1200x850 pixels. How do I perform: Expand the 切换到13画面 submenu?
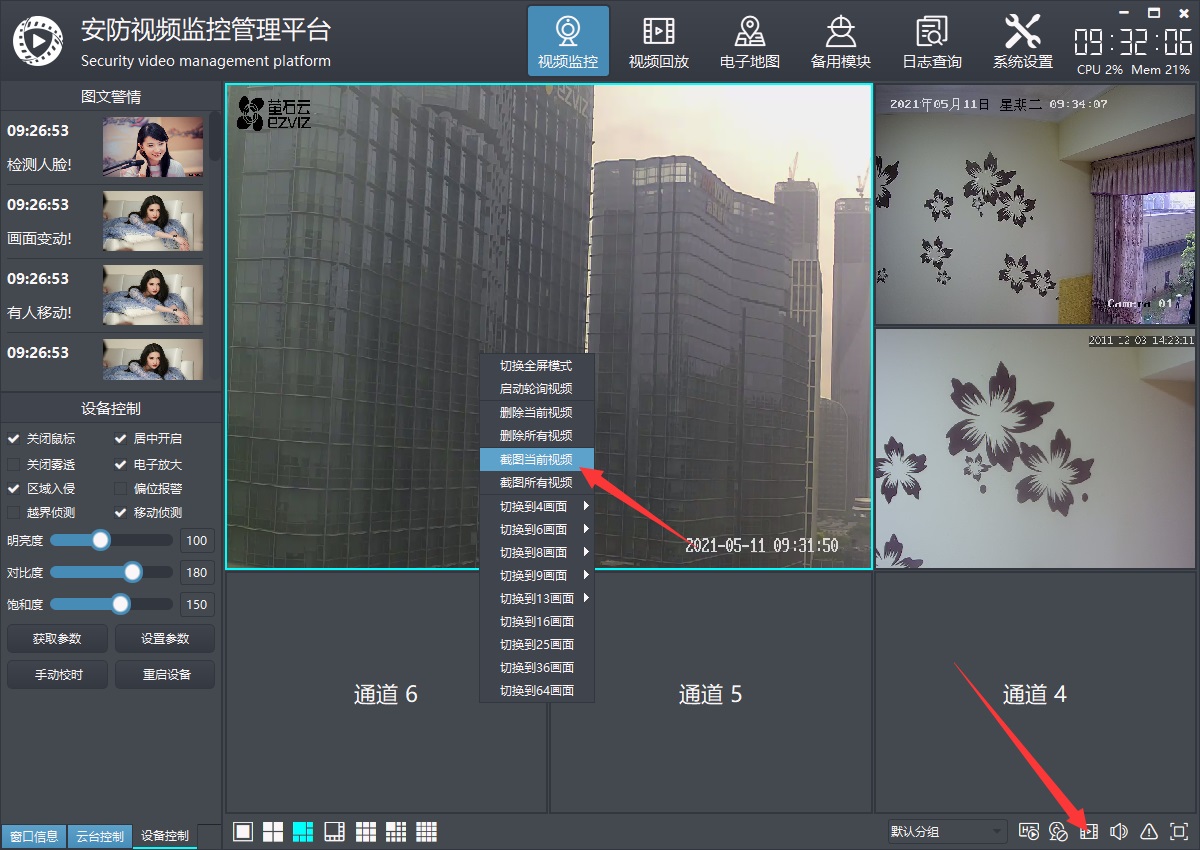(538, 598)
